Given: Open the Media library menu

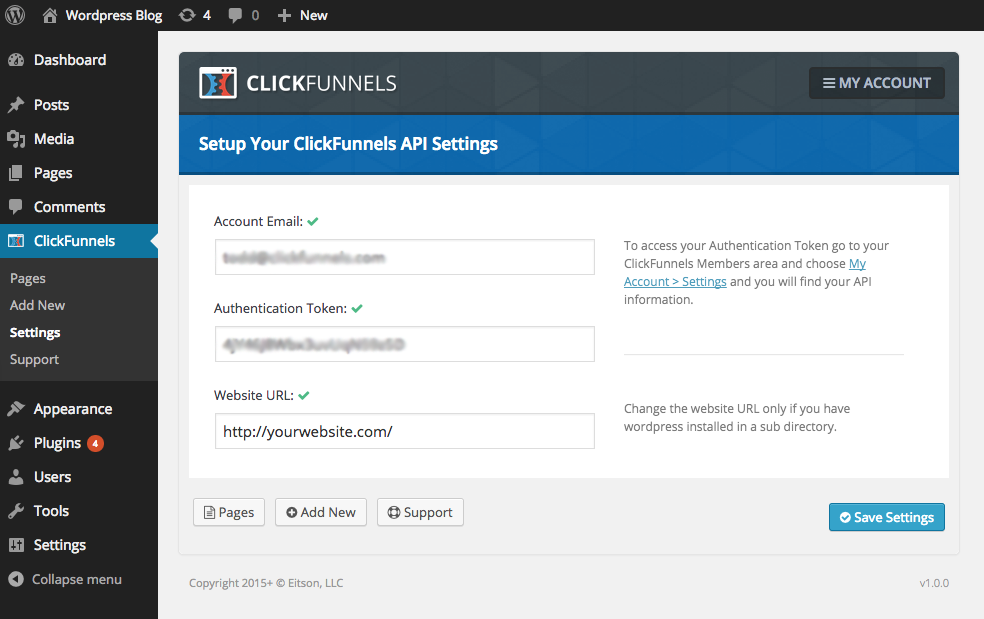Looking at the screenshot, I should (53, 139).
